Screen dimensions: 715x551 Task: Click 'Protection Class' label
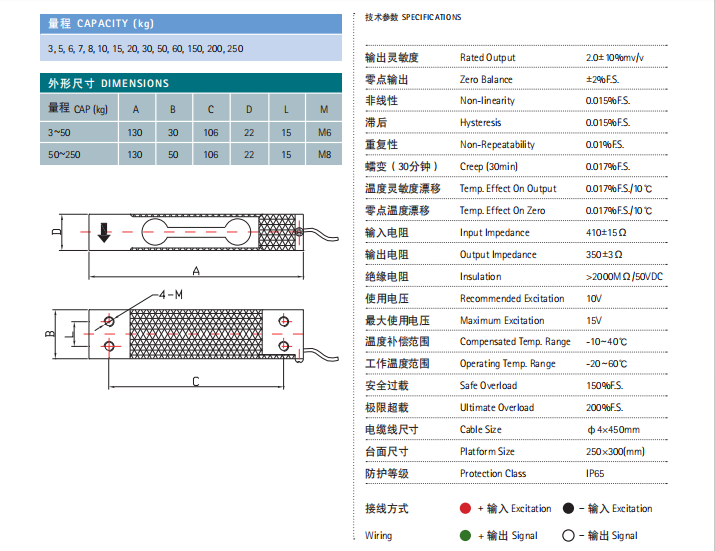(x=493, y=473)
